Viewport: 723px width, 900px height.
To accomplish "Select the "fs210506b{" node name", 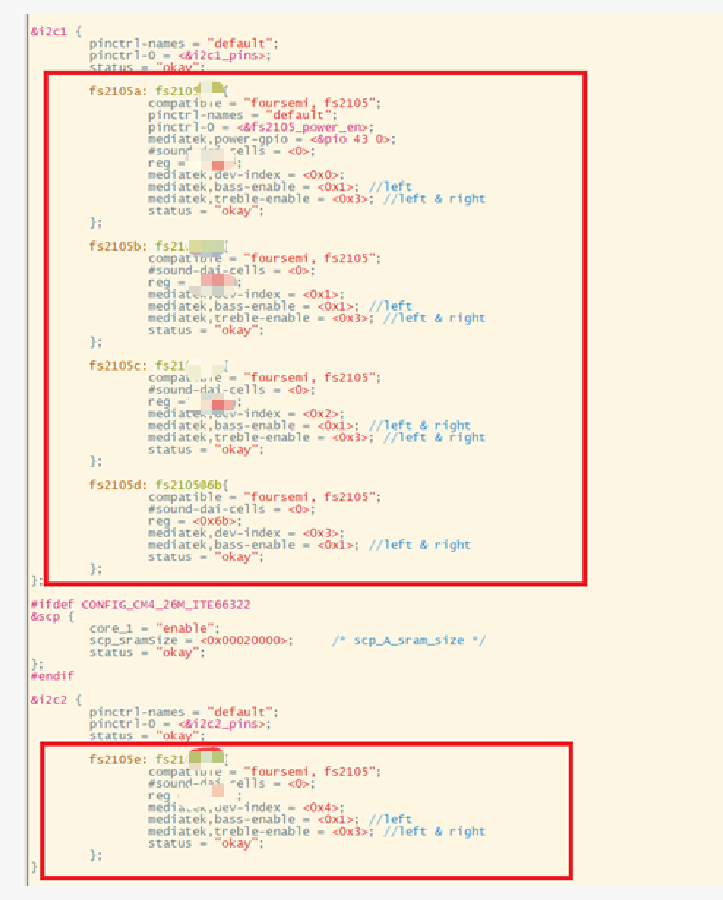I will (x=192, y=485).
